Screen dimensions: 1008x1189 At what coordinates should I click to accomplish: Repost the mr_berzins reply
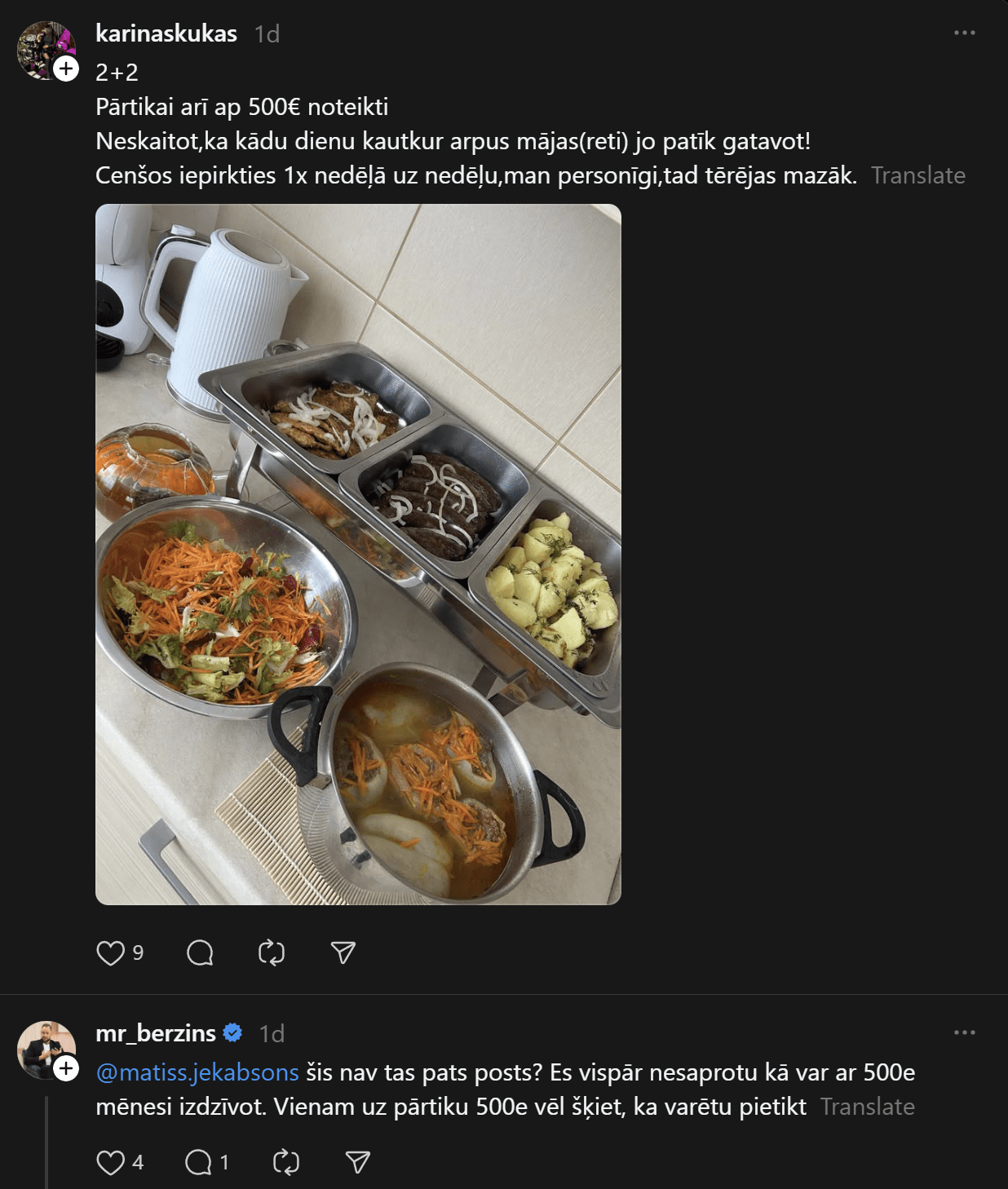[286, 1162]
